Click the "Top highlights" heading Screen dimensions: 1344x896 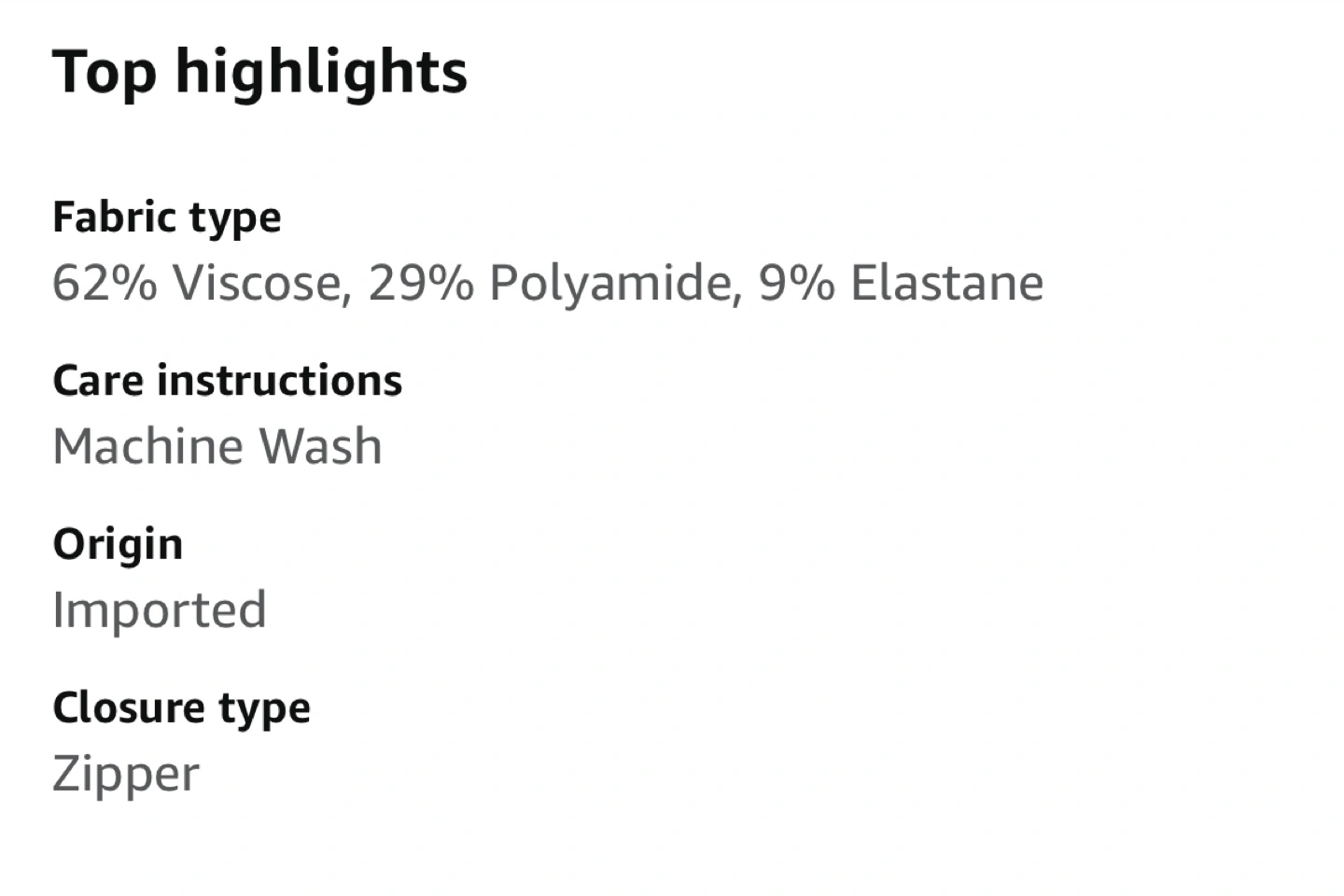tap(259, 73)
